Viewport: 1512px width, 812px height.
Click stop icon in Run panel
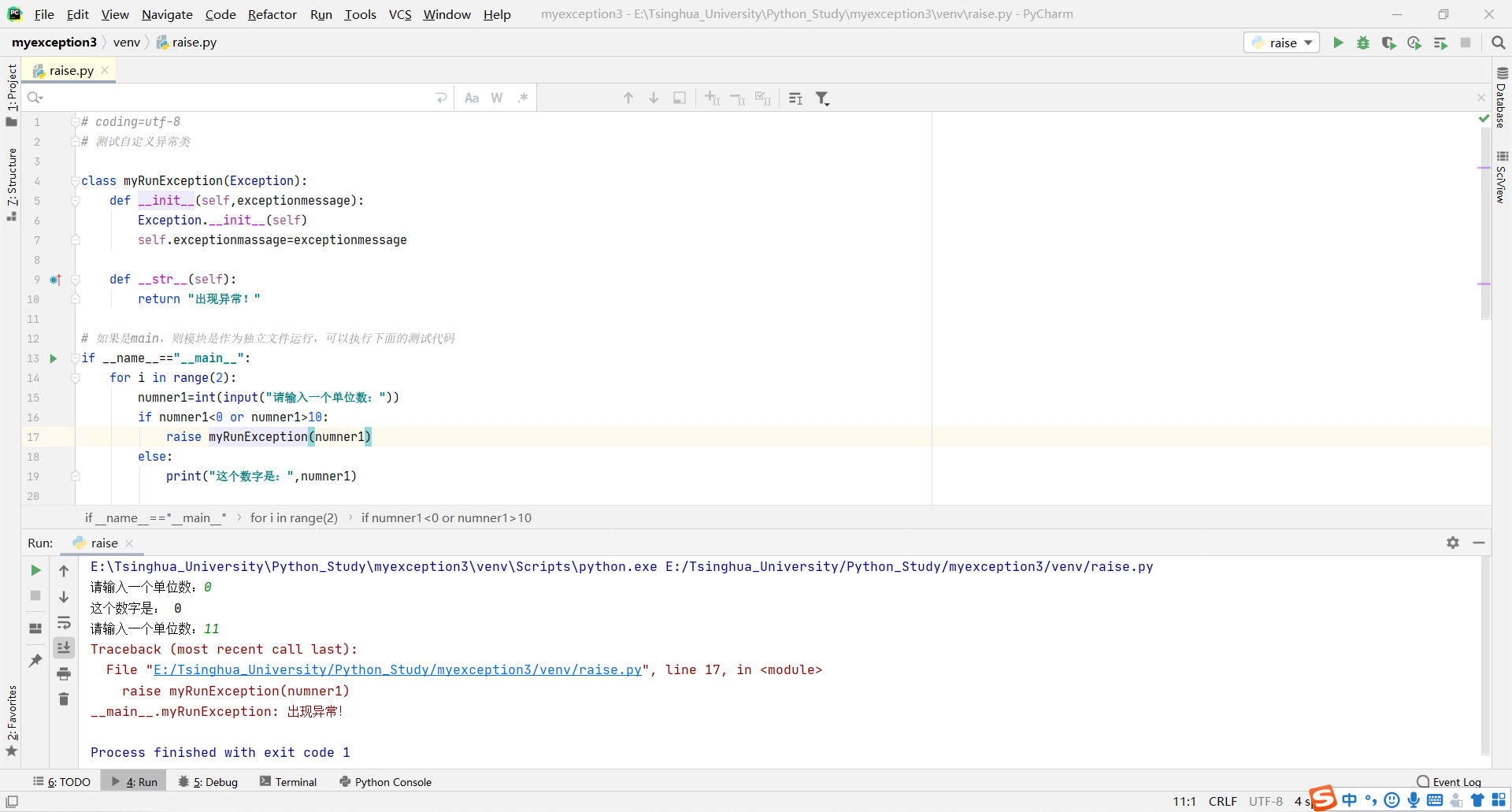point(35,595)
